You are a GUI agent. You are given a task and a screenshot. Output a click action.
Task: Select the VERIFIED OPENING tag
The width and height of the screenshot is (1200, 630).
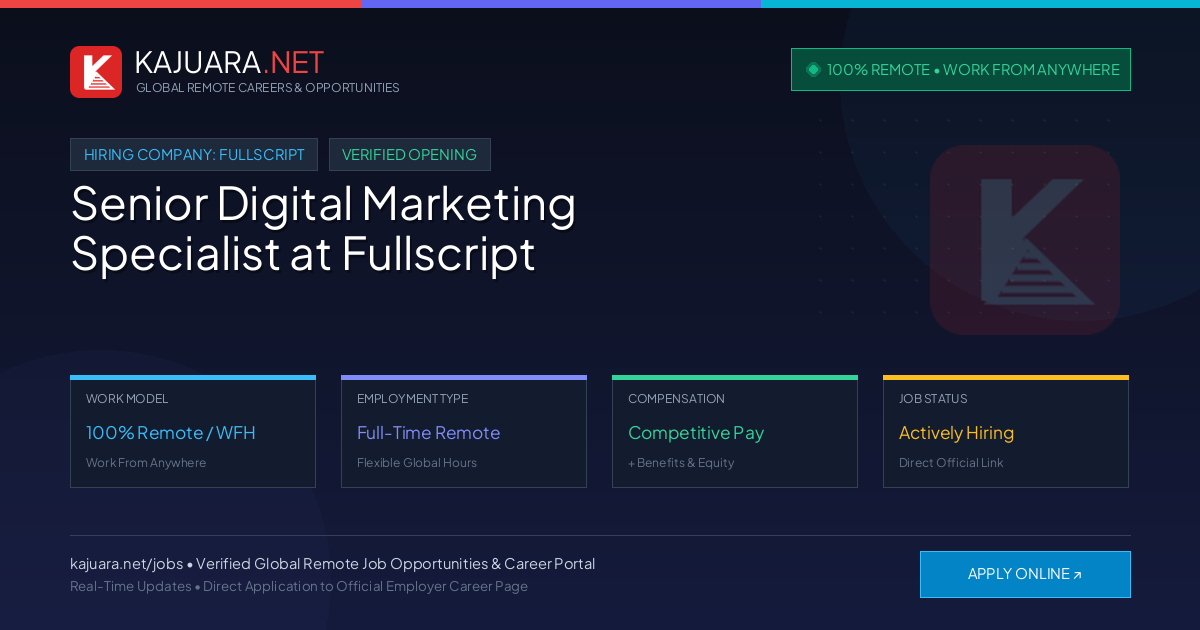tap(410, 155)
